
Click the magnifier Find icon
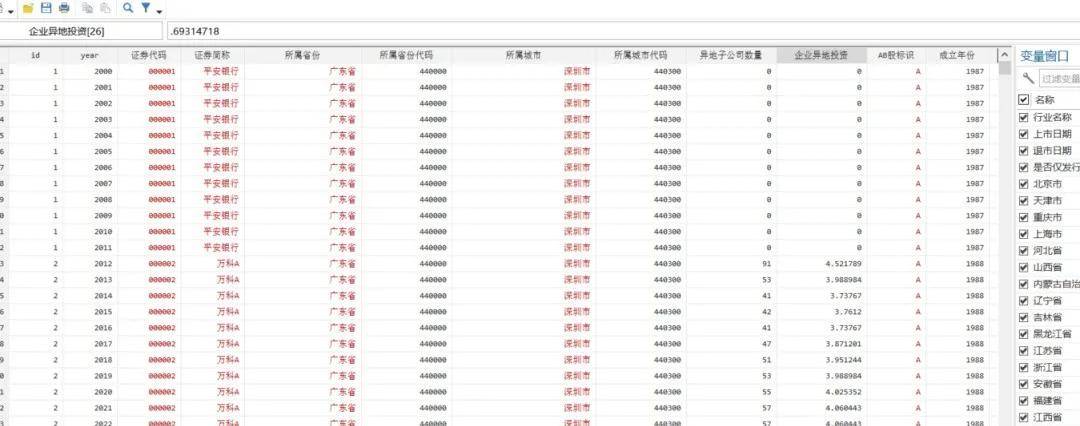pyautogui.click(x=128, y=8)
